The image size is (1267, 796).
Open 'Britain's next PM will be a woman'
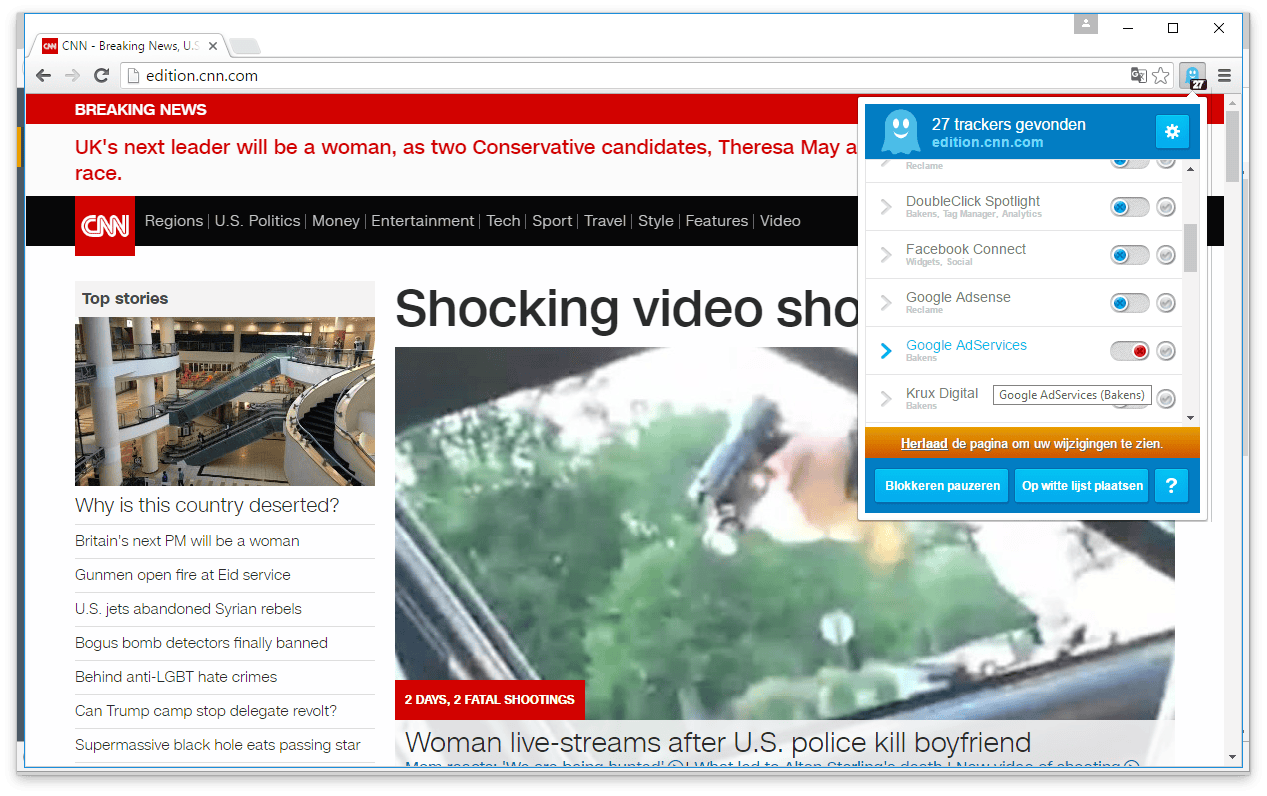point(187,541)
